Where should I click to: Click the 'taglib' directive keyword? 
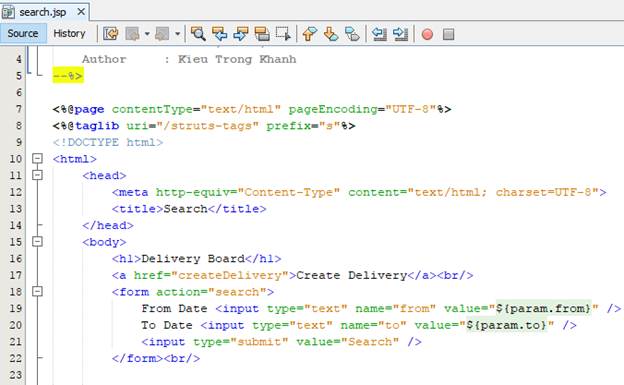[x=97, y=126]
